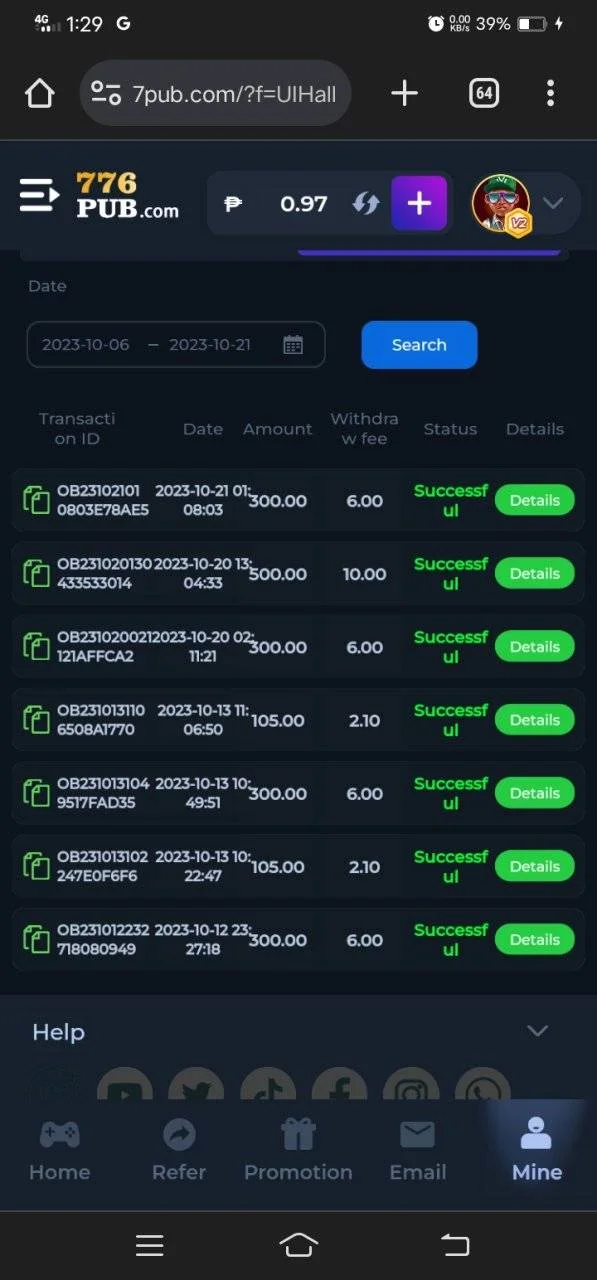Open the Email tab
Image resolution: width=597 pixels, height=1280 pixels.
(x=417, y=1151)
